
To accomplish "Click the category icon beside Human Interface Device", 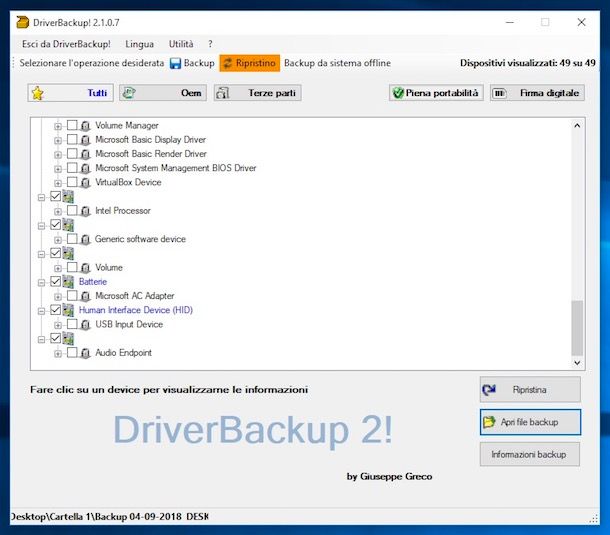I will 68,310.
